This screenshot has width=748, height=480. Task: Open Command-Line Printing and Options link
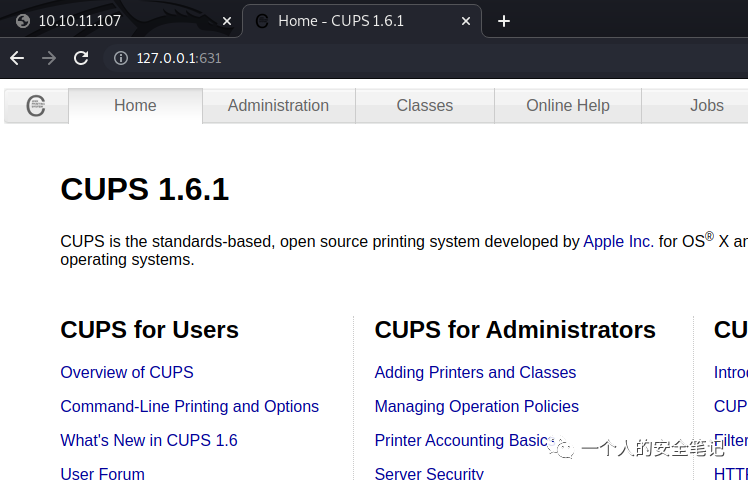(x=189, y=407)
